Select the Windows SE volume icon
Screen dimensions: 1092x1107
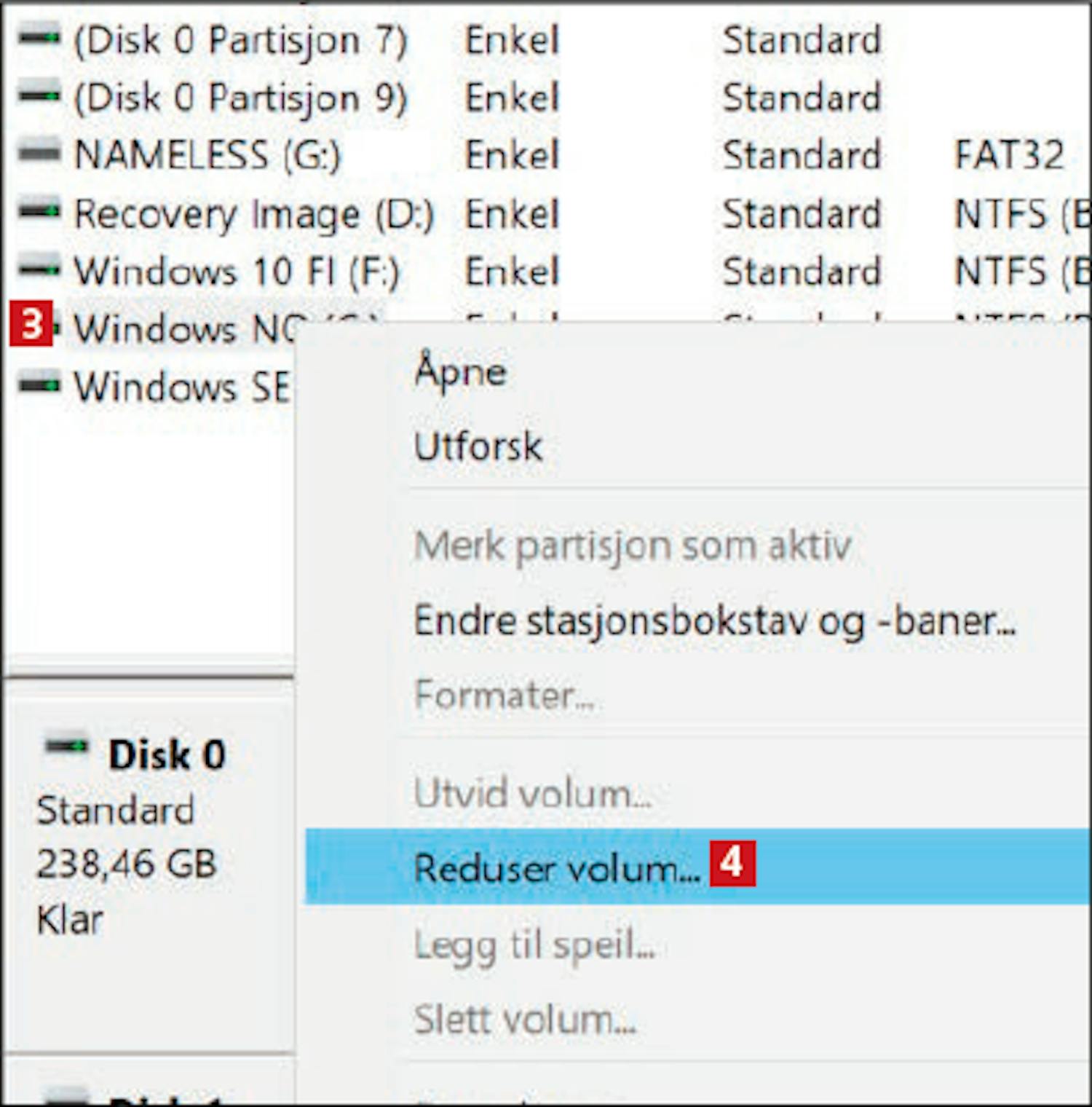(x=39, y=383)
